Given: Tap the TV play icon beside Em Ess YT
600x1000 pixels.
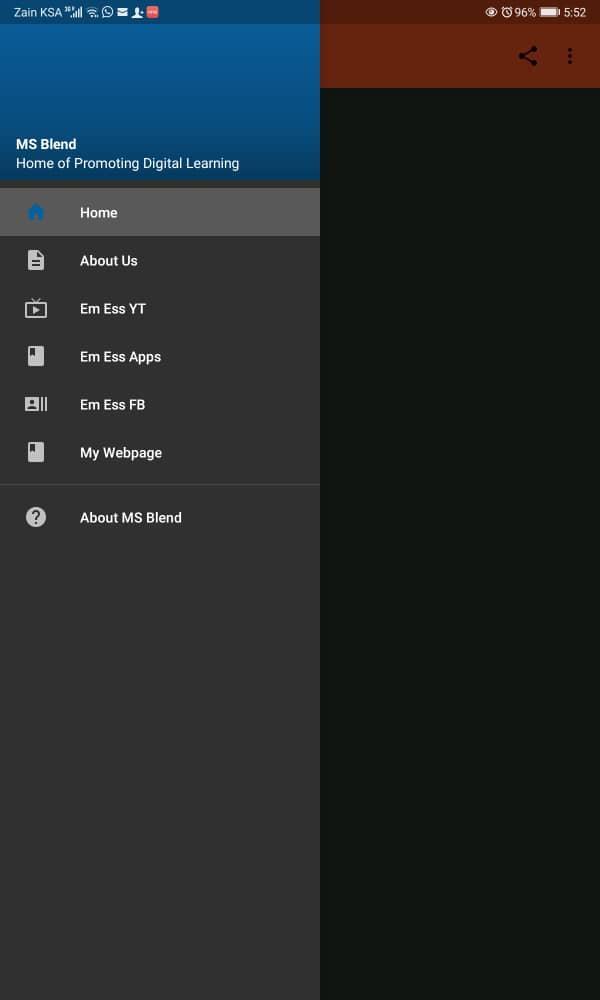Looking at the screenshot, I should [x=36, y=308].
